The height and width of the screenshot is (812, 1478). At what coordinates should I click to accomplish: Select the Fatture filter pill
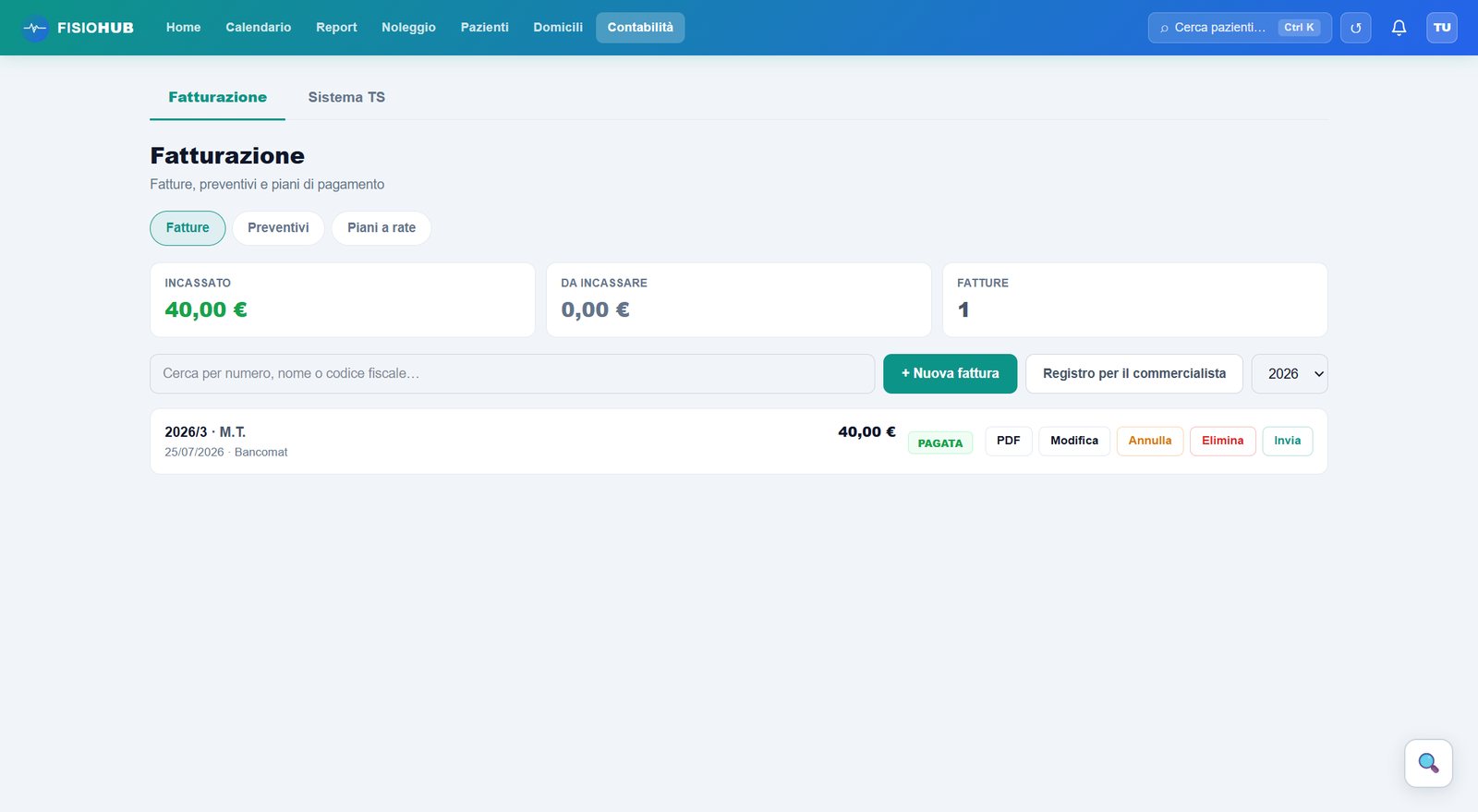[x=188, y=228]
